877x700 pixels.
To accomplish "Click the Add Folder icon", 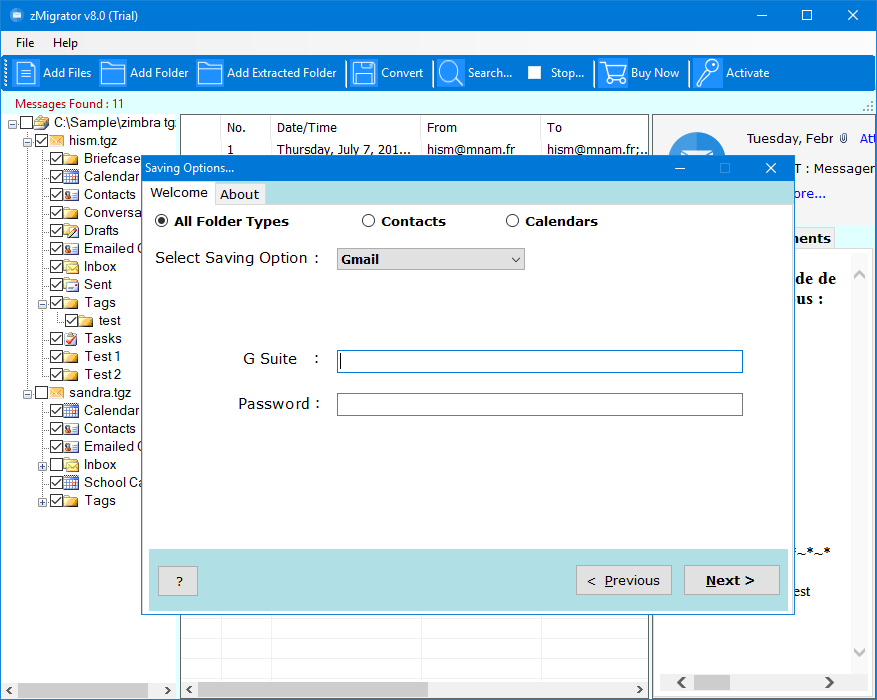I will coord(113,73).
